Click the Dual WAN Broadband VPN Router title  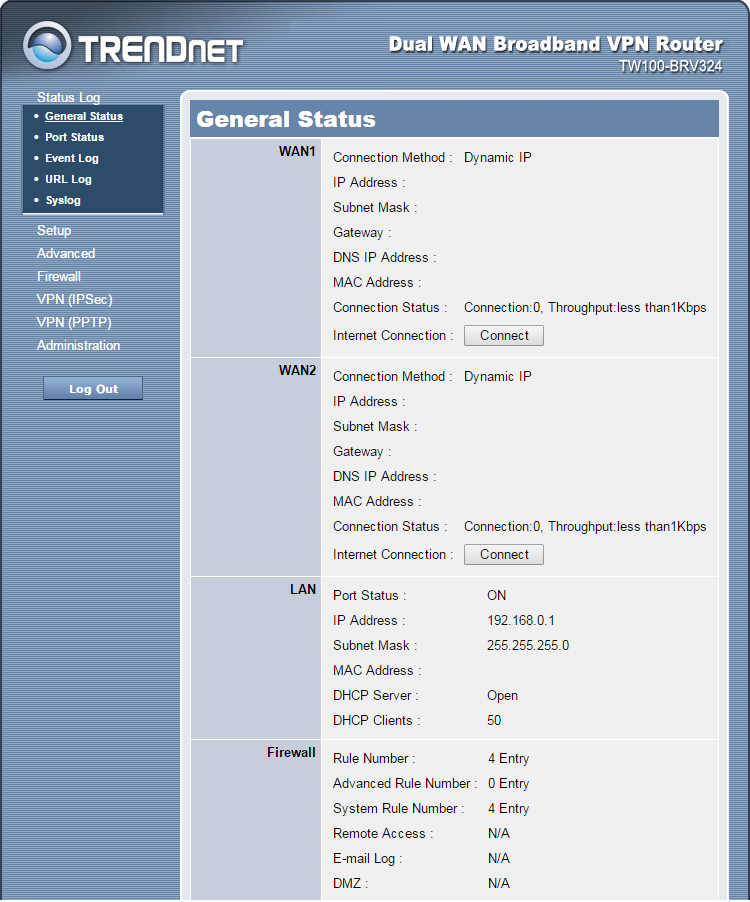pyautogui.click(x=555, y=44)
